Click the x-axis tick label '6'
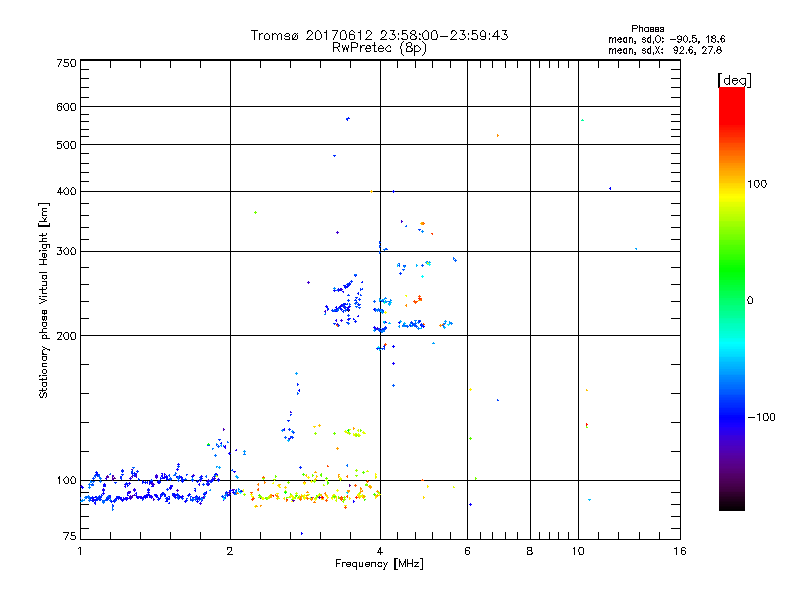The height and width of the screenshot is (600, 800). [467, 551]
